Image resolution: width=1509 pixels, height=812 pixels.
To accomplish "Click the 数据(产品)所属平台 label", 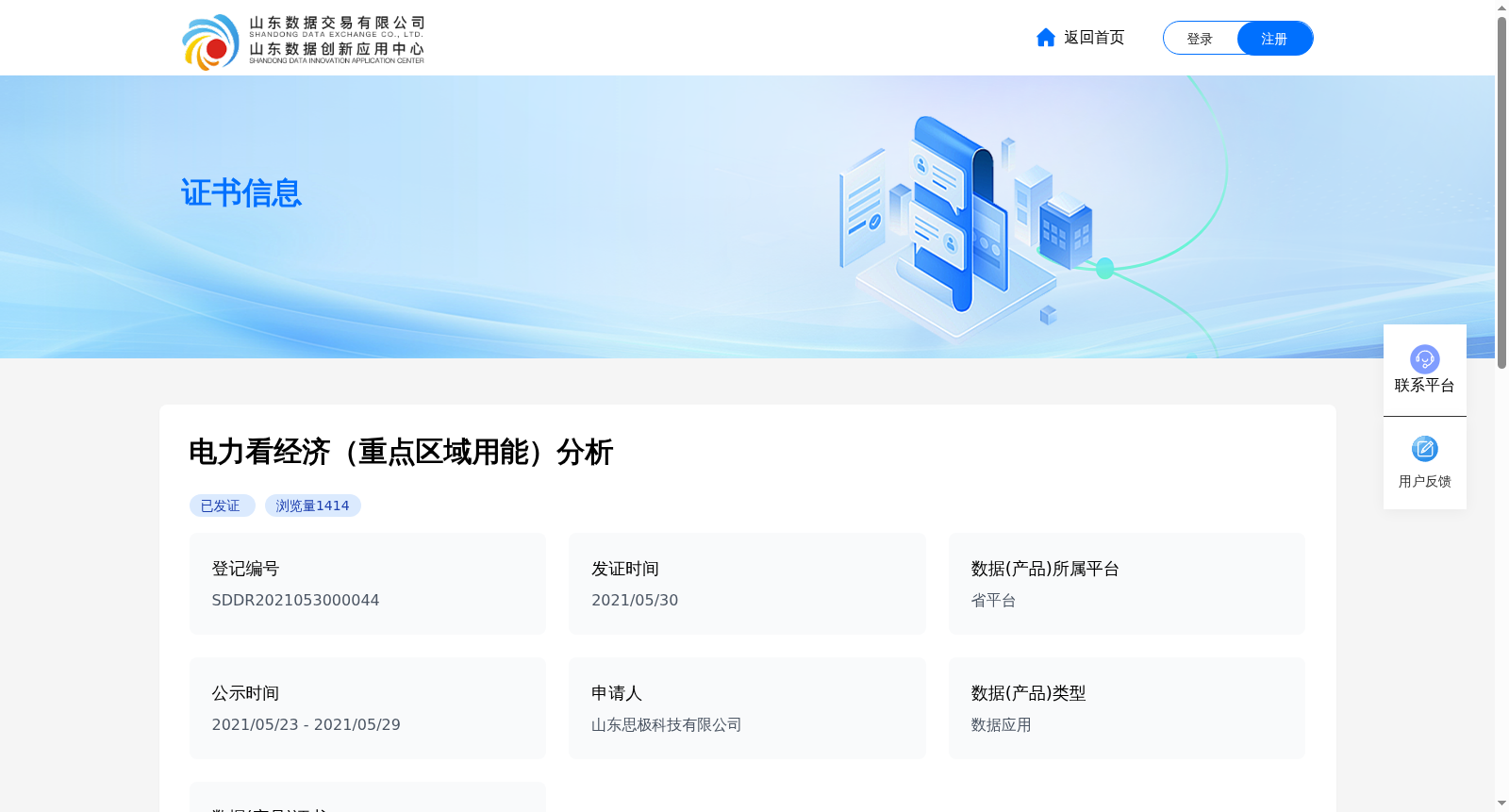I will click(1045, 569).
